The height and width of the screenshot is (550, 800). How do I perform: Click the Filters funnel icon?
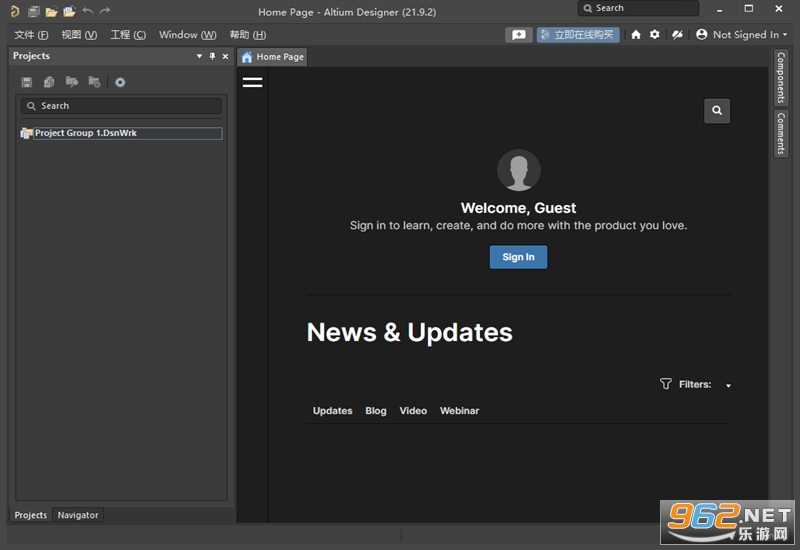tap(666, 384)
